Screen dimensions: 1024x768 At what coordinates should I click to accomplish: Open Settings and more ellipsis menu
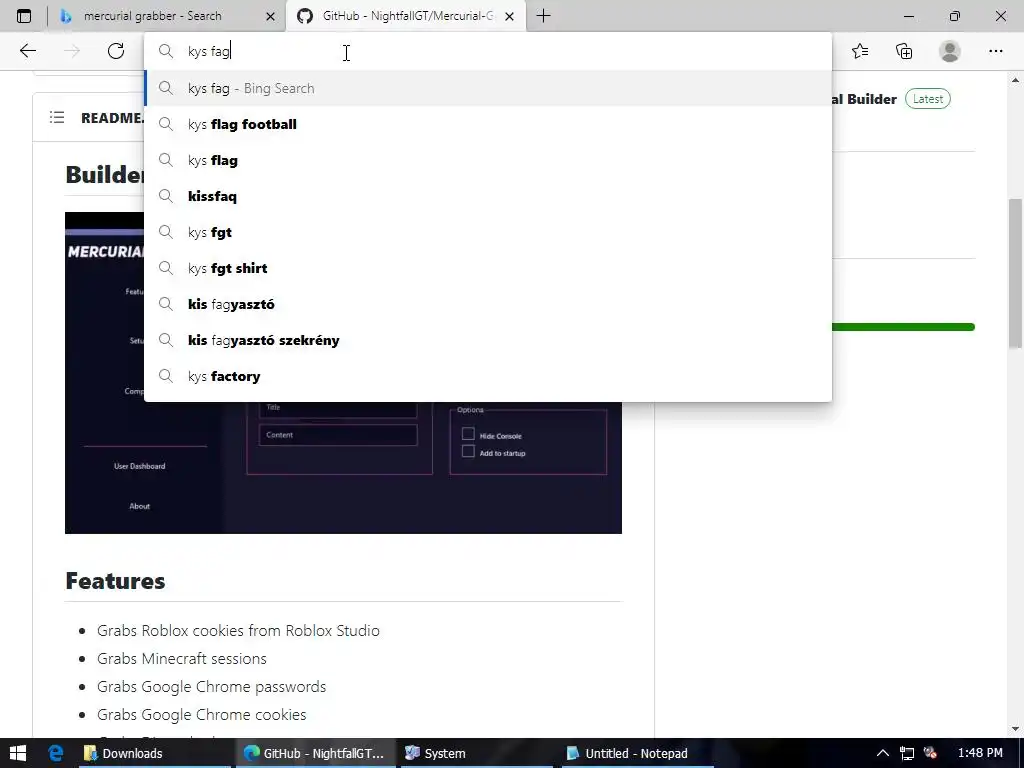[x=995, y=51]
